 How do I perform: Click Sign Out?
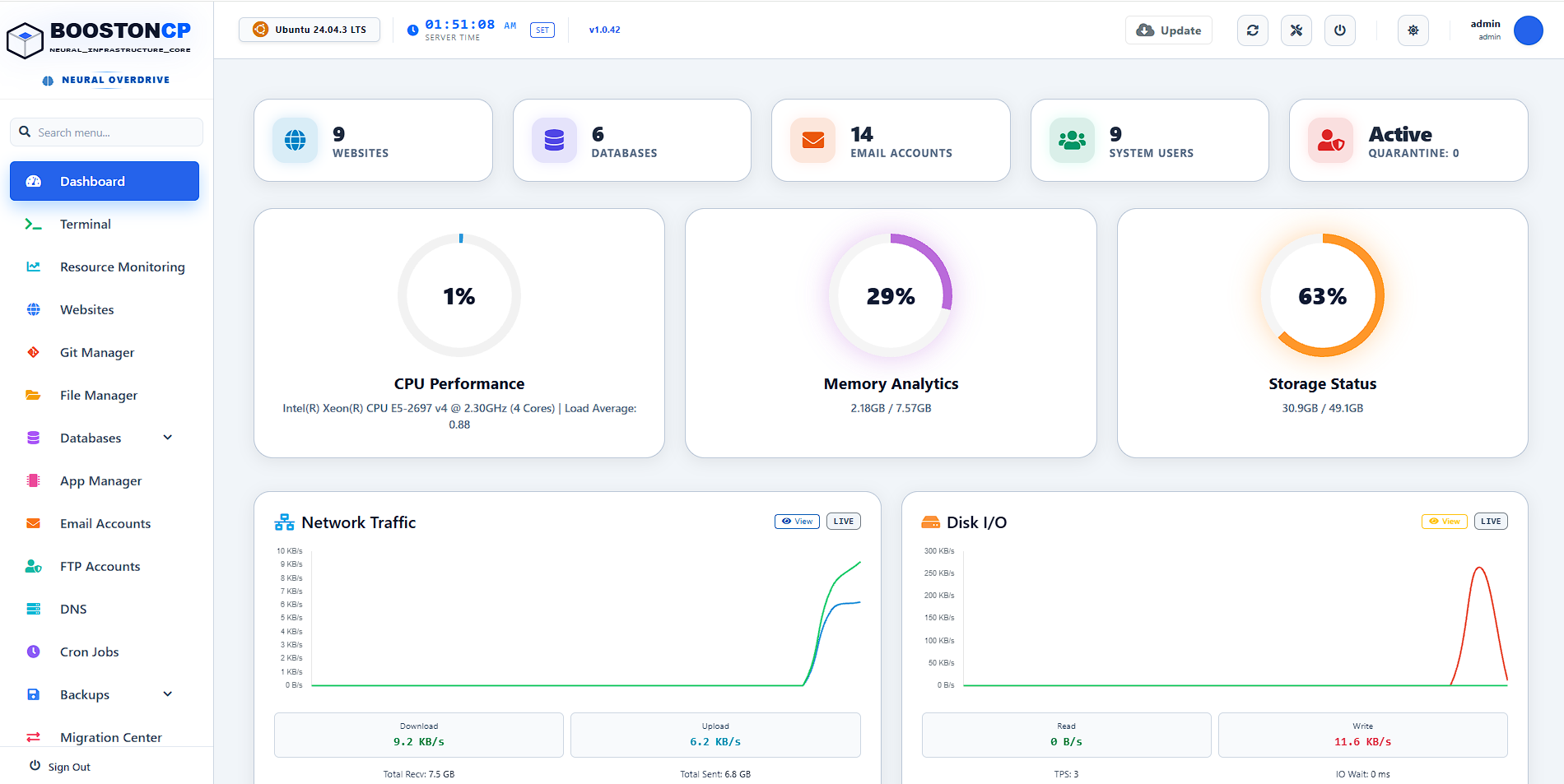click(60, 767)
